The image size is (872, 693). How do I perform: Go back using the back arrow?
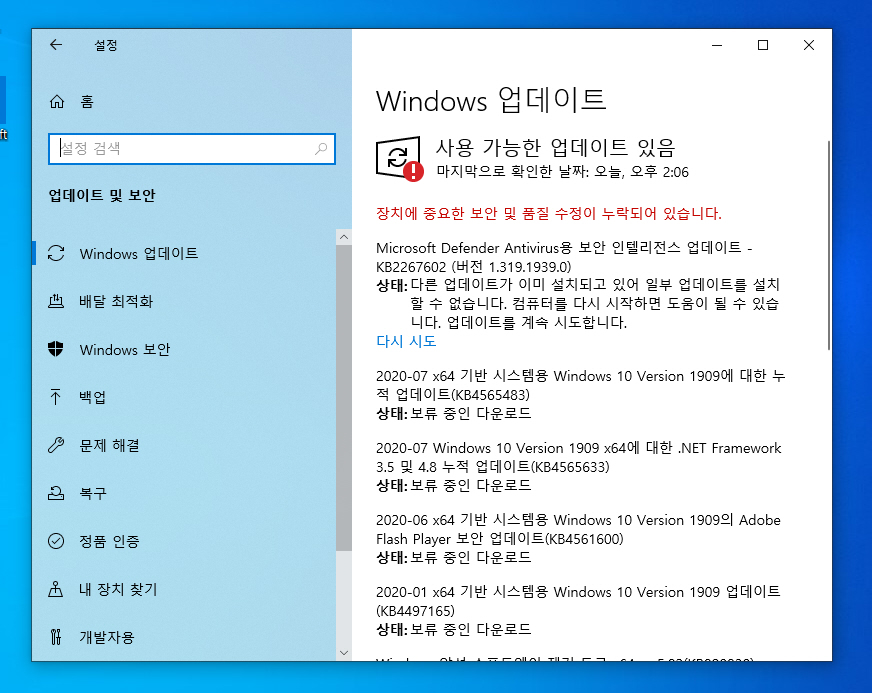coord(56,45)
